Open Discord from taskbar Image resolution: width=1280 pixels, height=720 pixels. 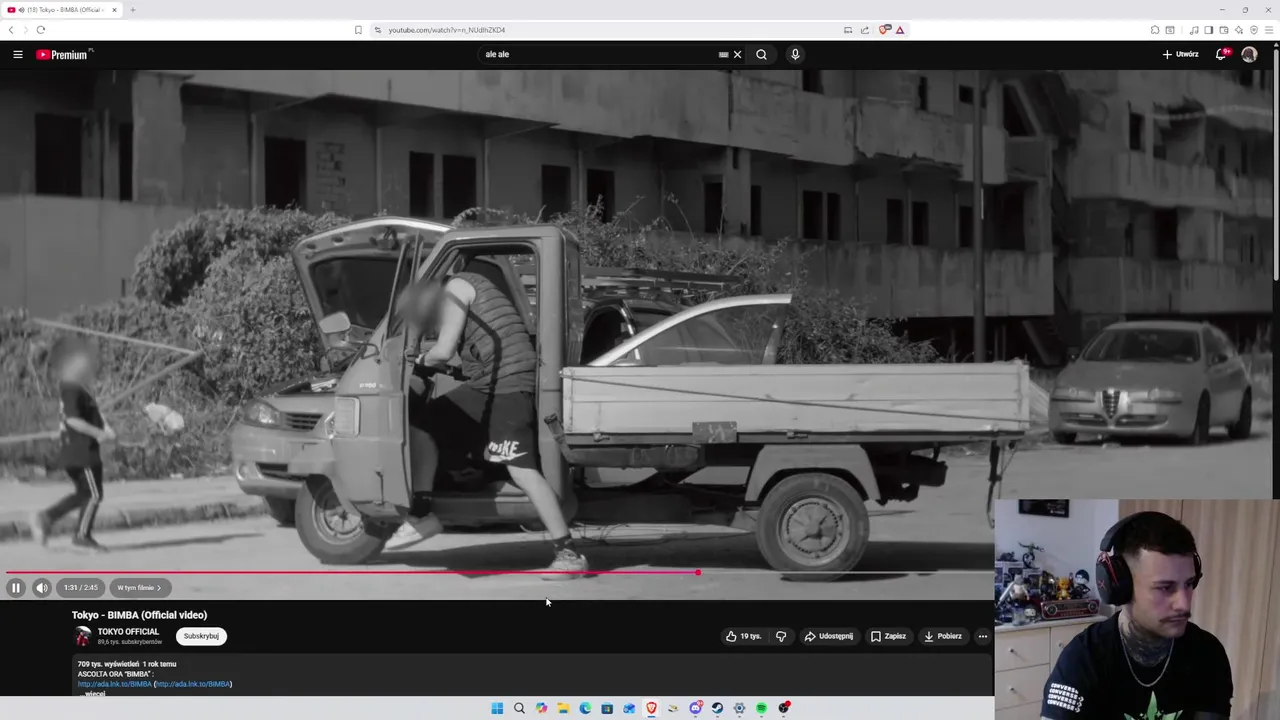click(695, 708)
